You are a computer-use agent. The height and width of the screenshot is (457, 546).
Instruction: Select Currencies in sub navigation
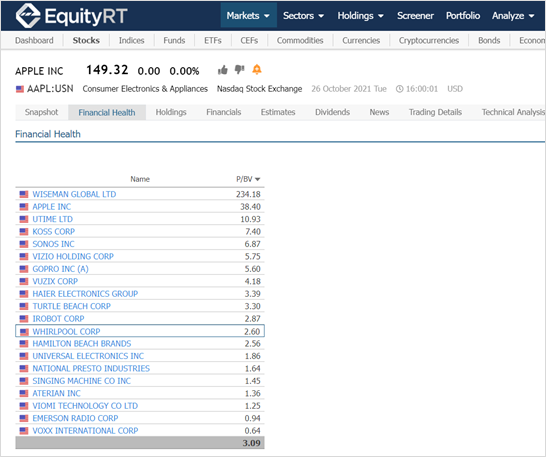point(361,40)
